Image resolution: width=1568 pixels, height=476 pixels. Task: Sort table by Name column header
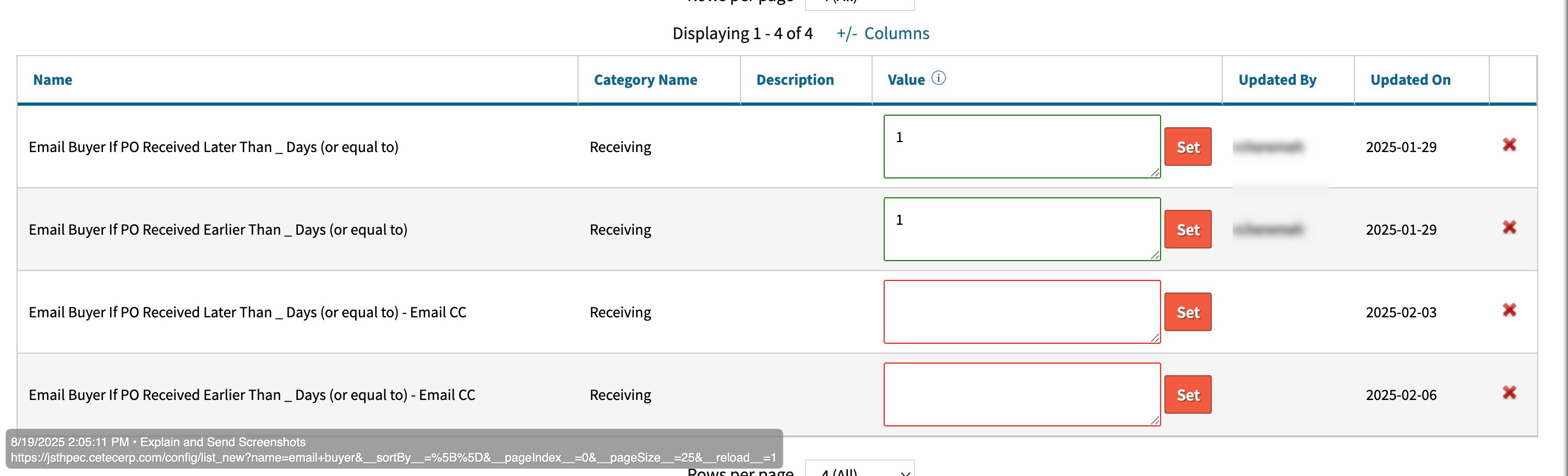[52, 80]
